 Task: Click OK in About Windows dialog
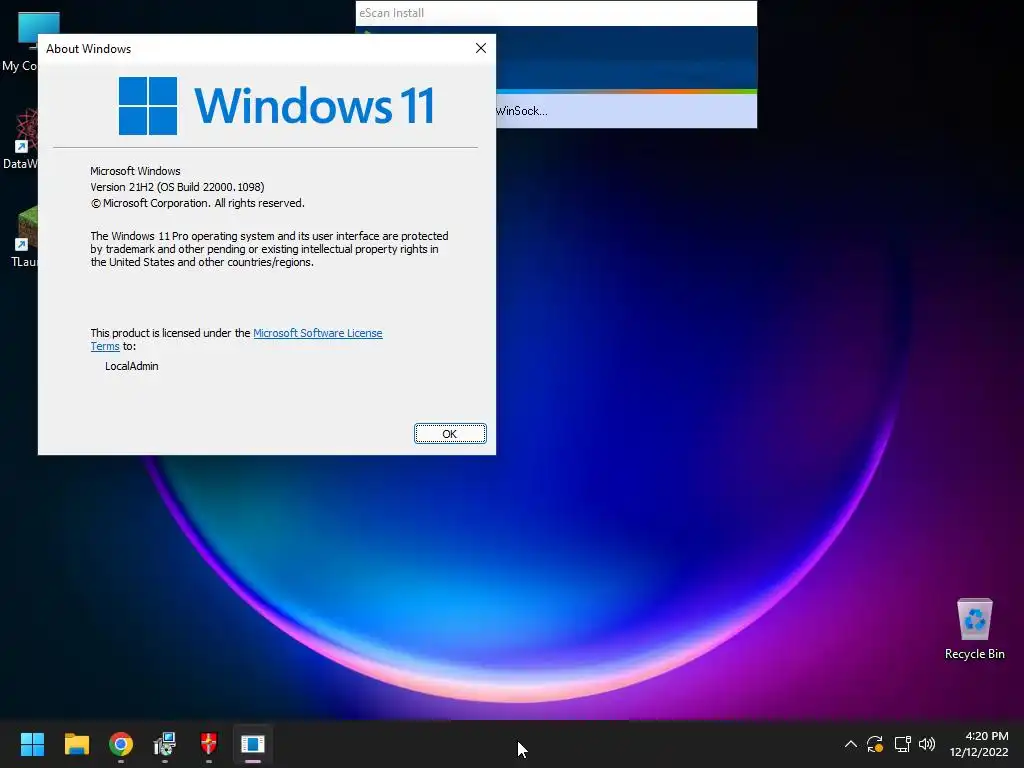coord(450,434)
